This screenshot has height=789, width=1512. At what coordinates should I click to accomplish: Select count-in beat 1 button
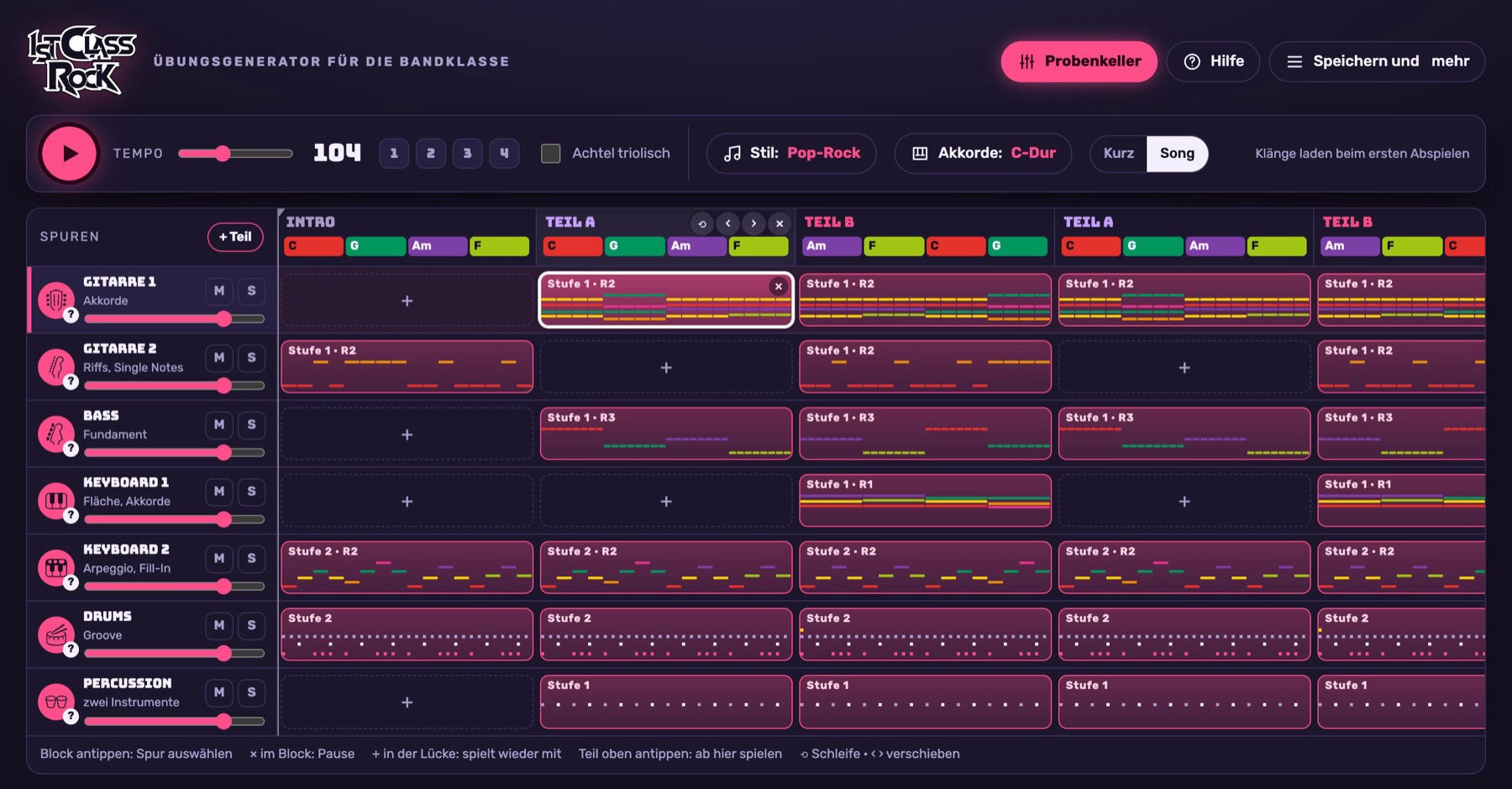point(394,154)
